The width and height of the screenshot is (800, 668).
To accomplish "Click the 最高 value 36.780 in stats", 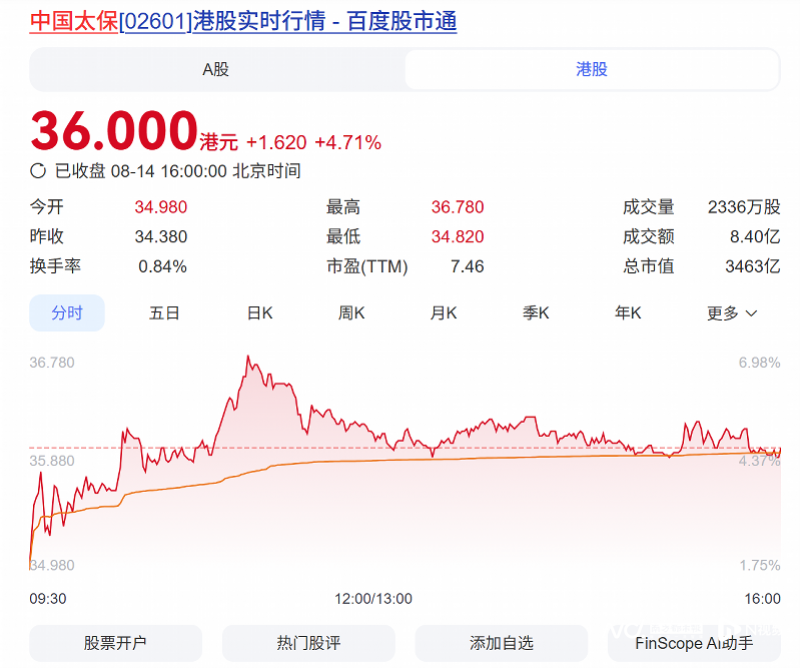I will click(x=457, y=207).
